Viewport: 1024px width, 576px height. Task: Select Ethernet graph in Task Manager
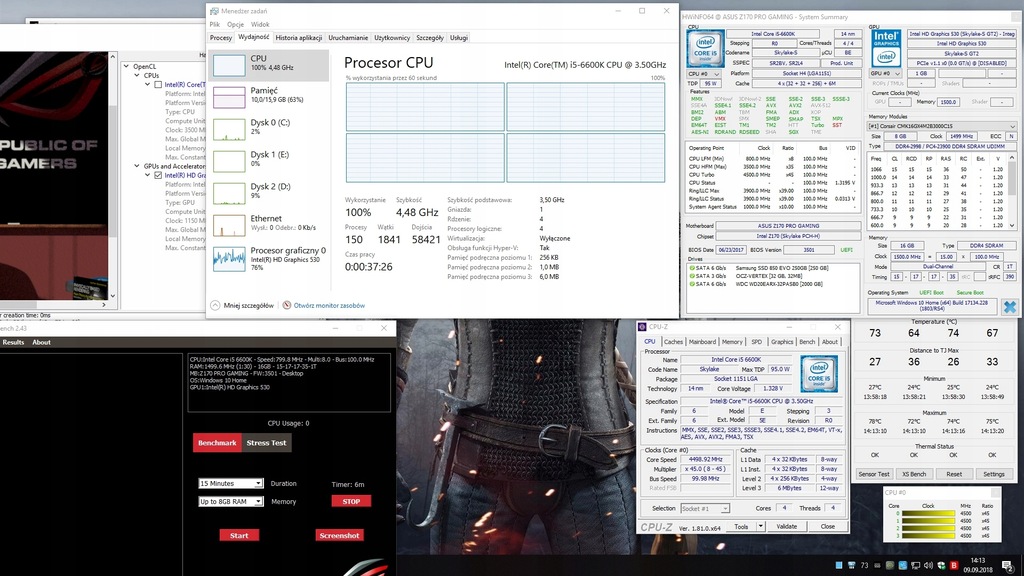229,225
